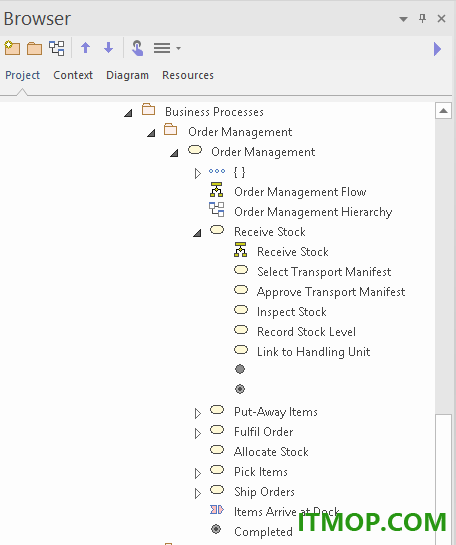Move the selected item up with the up arrow

(x=86, y=48)
